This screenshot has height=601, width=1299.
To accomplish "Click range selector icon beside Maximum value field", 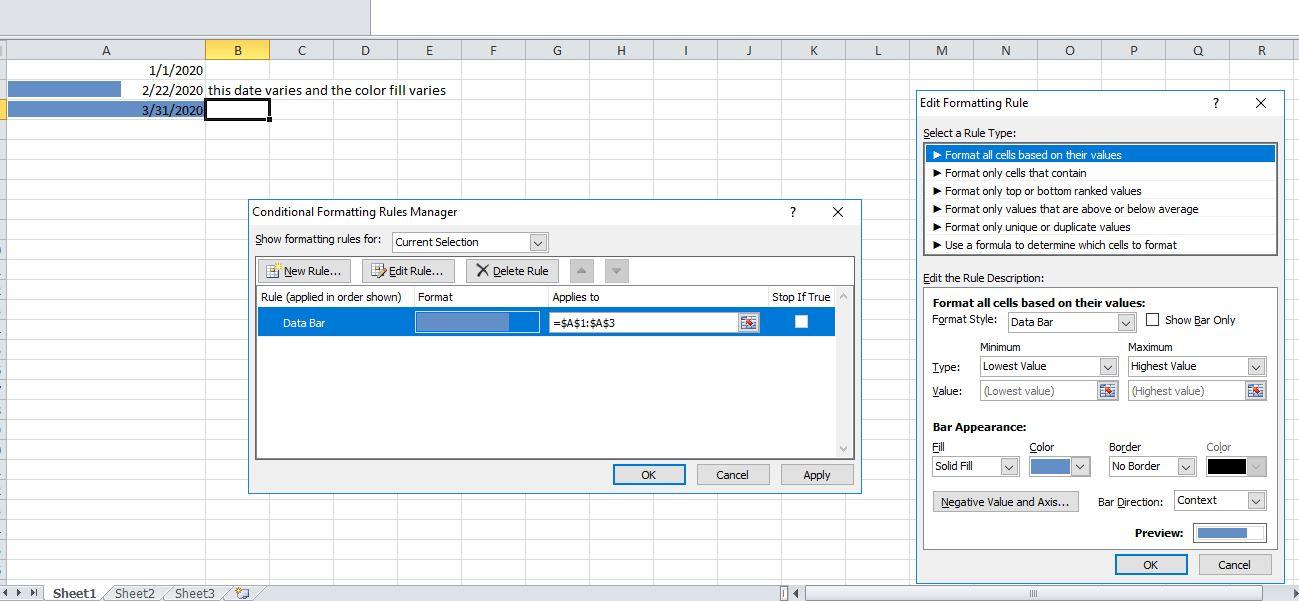I will point(1255,391).
